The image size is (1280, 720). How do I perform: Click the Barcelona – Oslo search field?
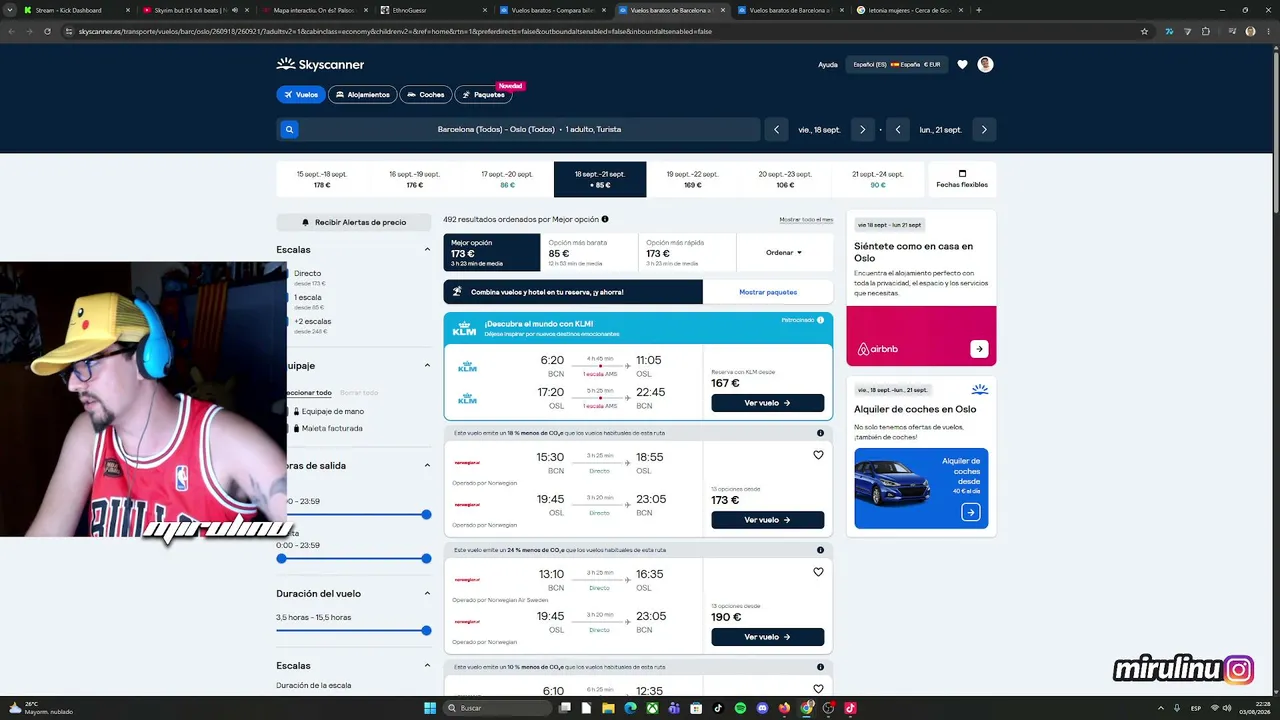[x=529, y=129]
